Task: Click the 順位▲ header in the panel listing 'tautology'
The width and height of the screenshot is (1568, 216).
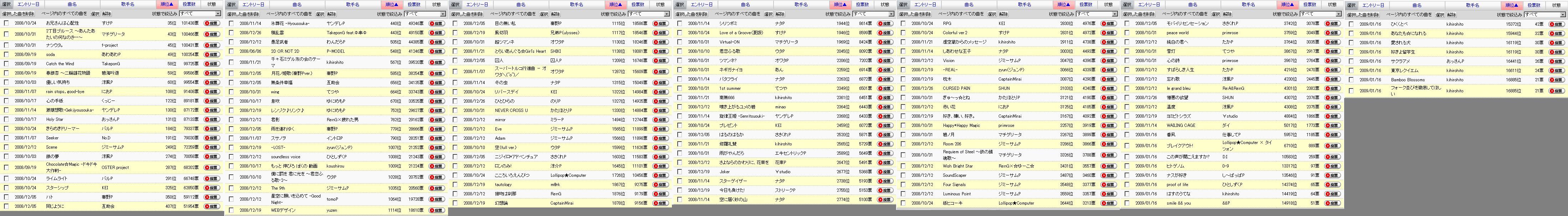Action: click(615, 4)
